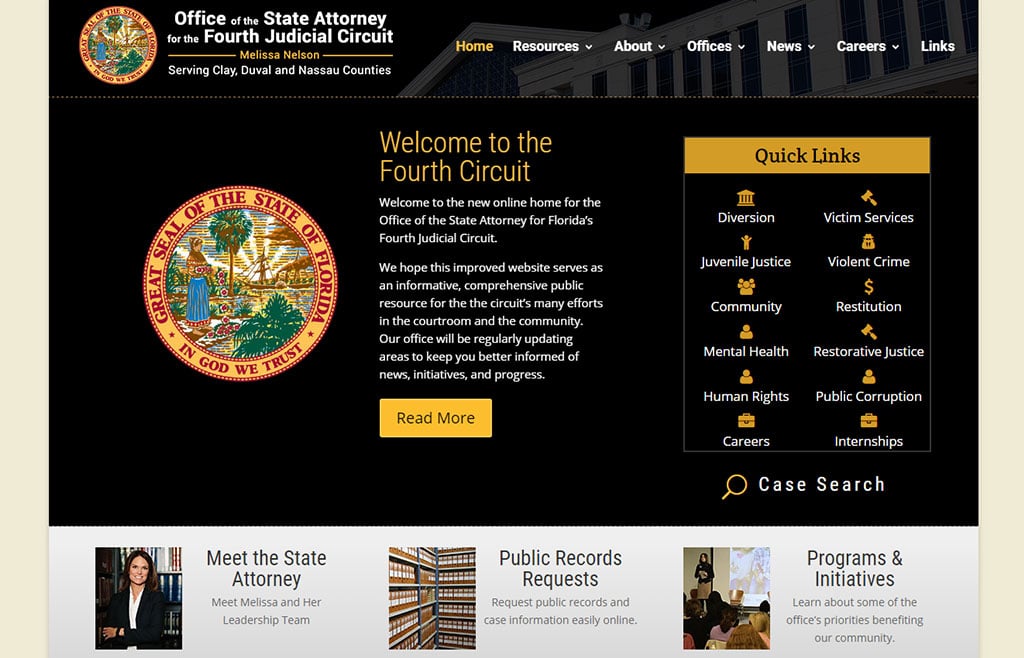Open the Public Corruption quick link

coord(869,396)
